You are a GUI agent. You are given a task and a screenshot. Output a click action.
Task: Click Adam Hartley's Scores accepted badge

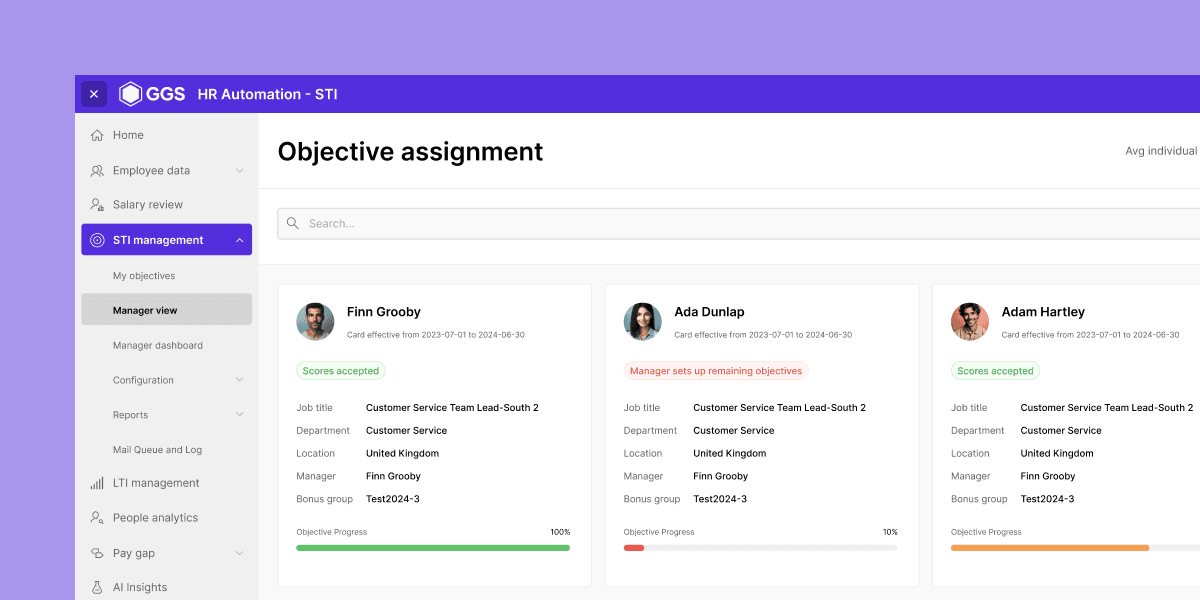995,371
